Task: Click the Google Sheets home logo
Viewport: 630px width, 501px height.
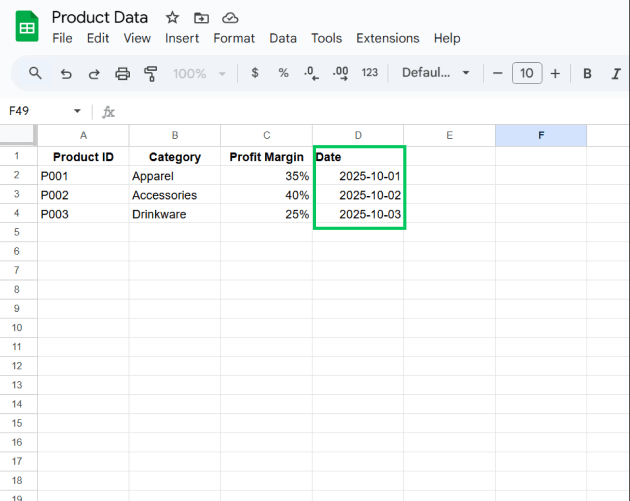Action: [x=27, y=27]
